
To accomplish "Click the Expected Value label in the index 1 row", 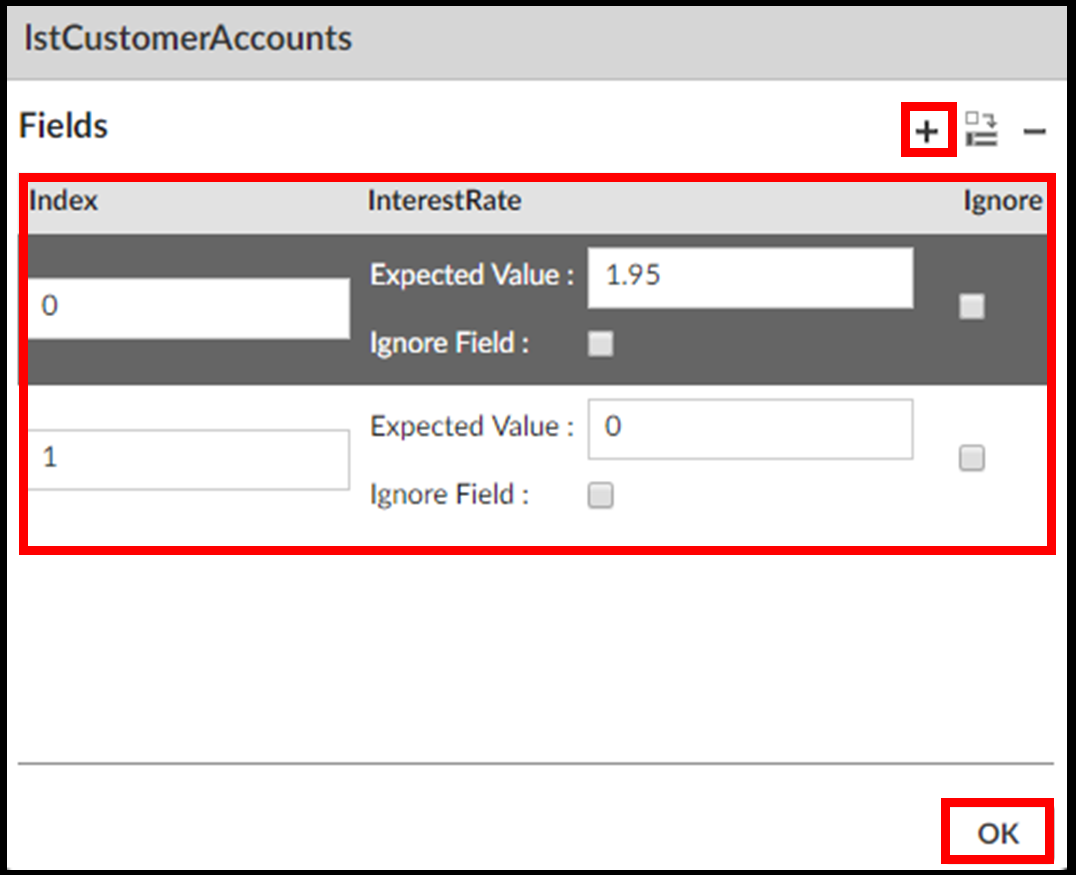I will click(x=472, y=427).
